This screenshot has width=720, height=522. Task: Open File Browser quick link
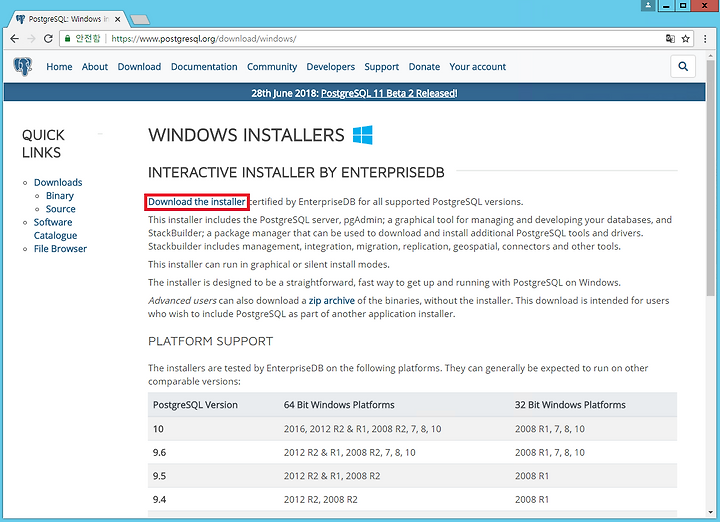coord(60,249)
